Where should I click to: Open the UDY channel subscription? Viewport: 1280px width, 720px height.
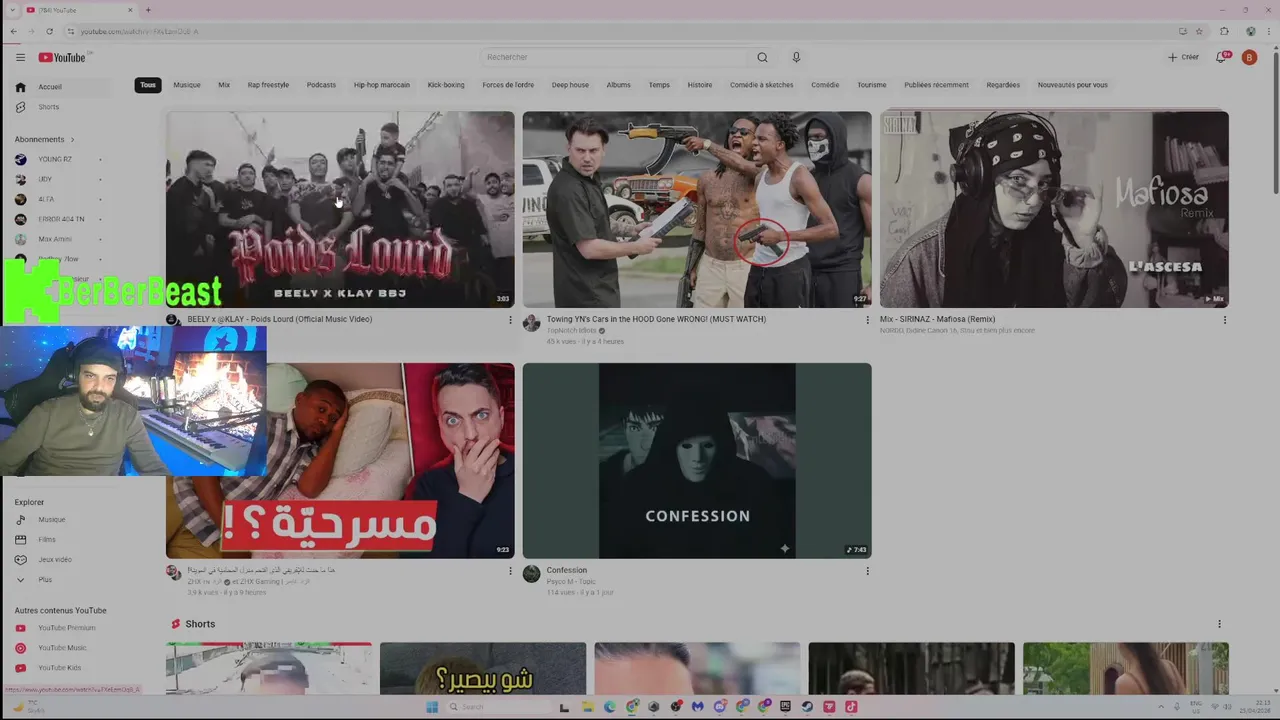pos(58,179)
